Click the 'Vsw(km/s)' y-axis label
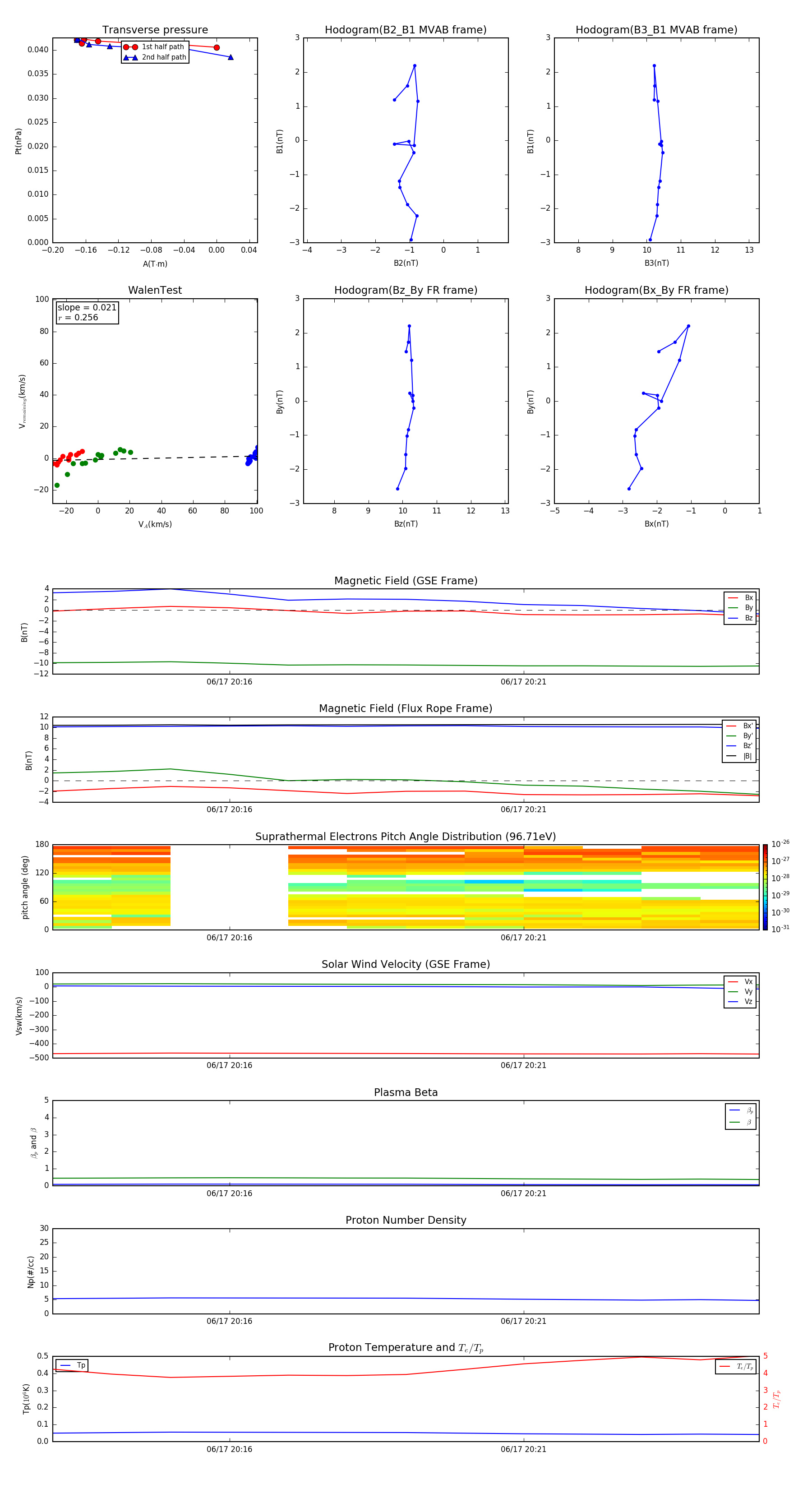 pos(19,1016)
